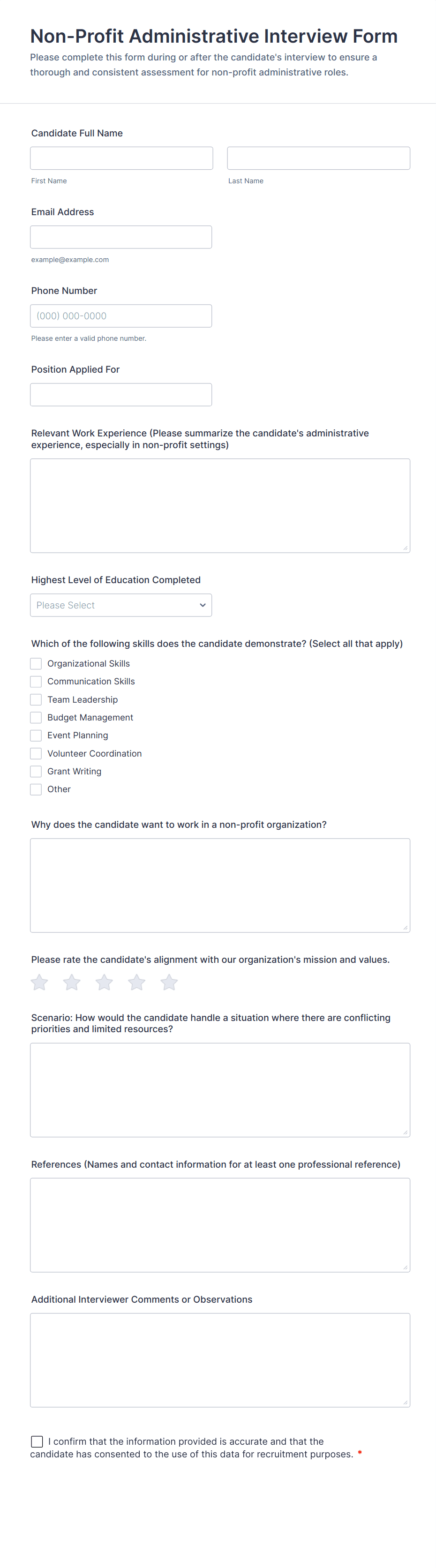Click the first rating star
The height and width of the screenshot is (1568, 436).
pos(39,983)
